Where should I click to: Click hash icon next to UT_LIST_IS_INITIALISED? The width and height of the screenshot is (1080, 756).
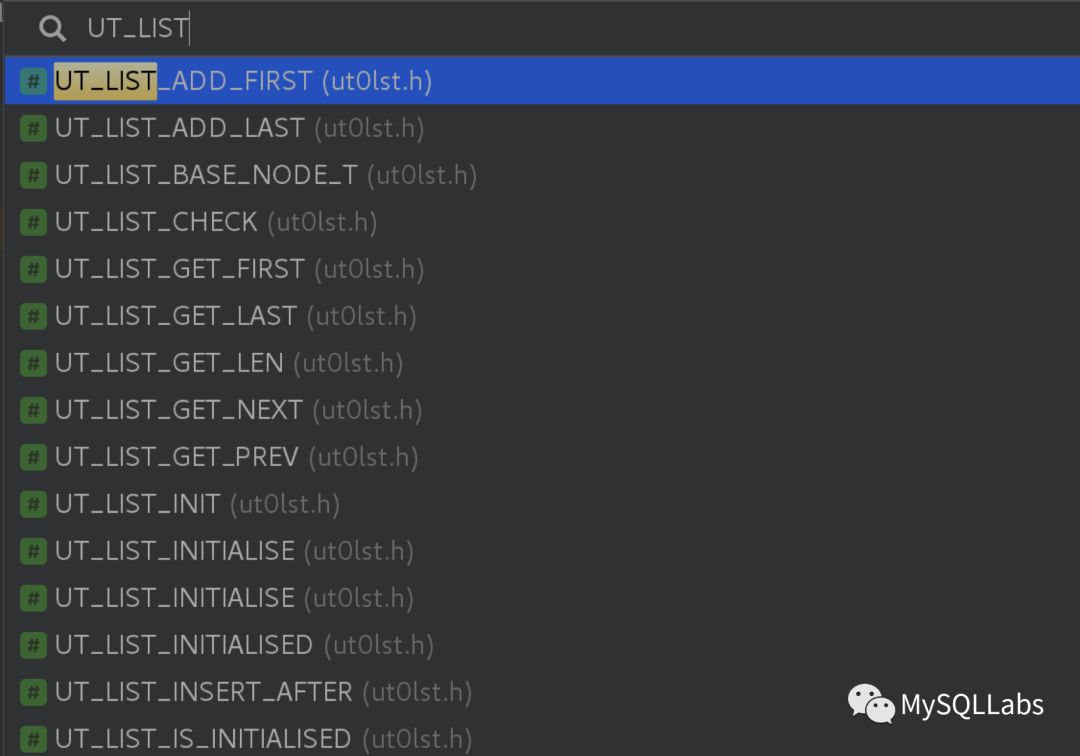point(33,739)
